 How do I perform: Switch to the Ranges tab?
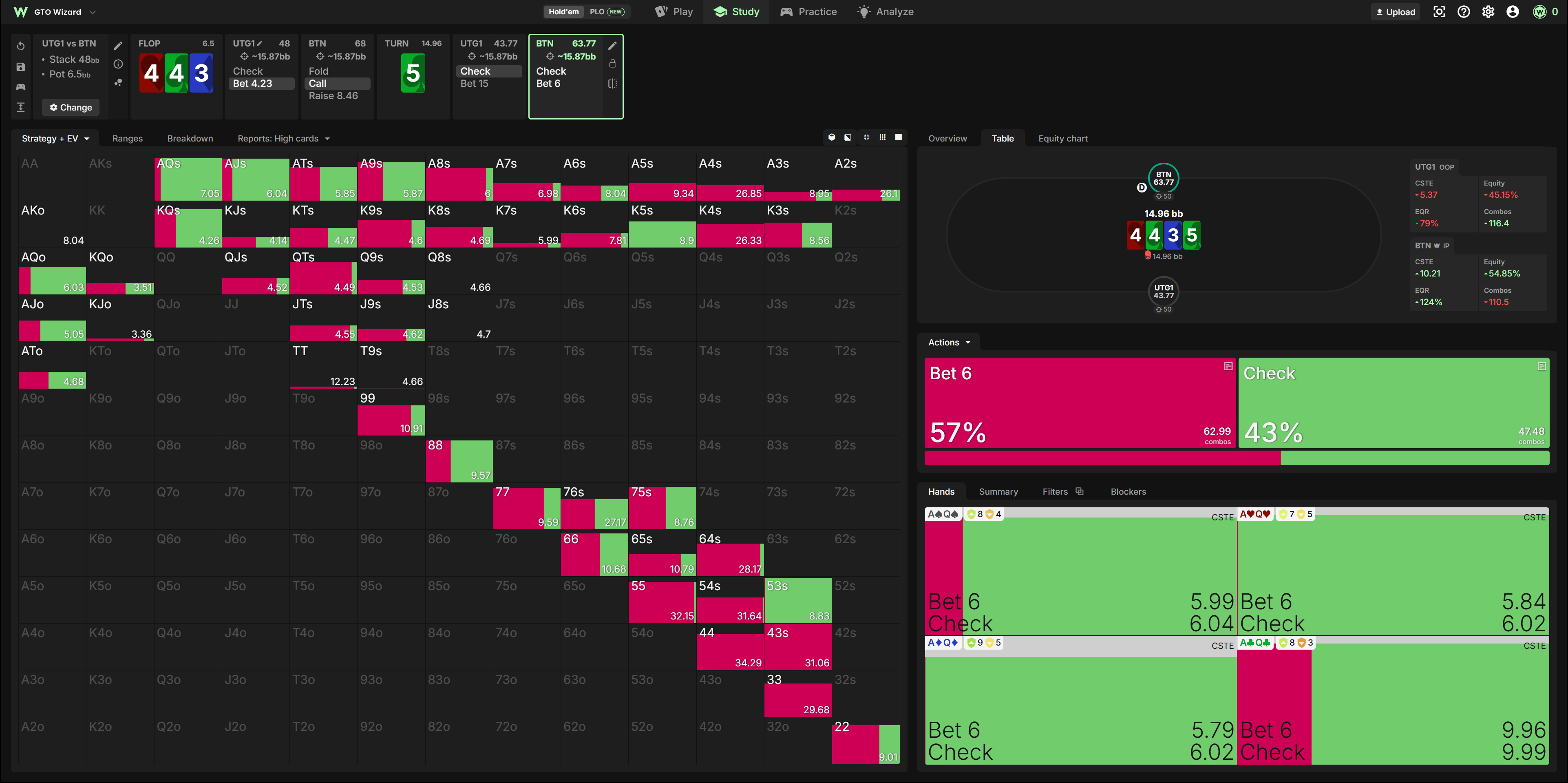click(127, 138)
